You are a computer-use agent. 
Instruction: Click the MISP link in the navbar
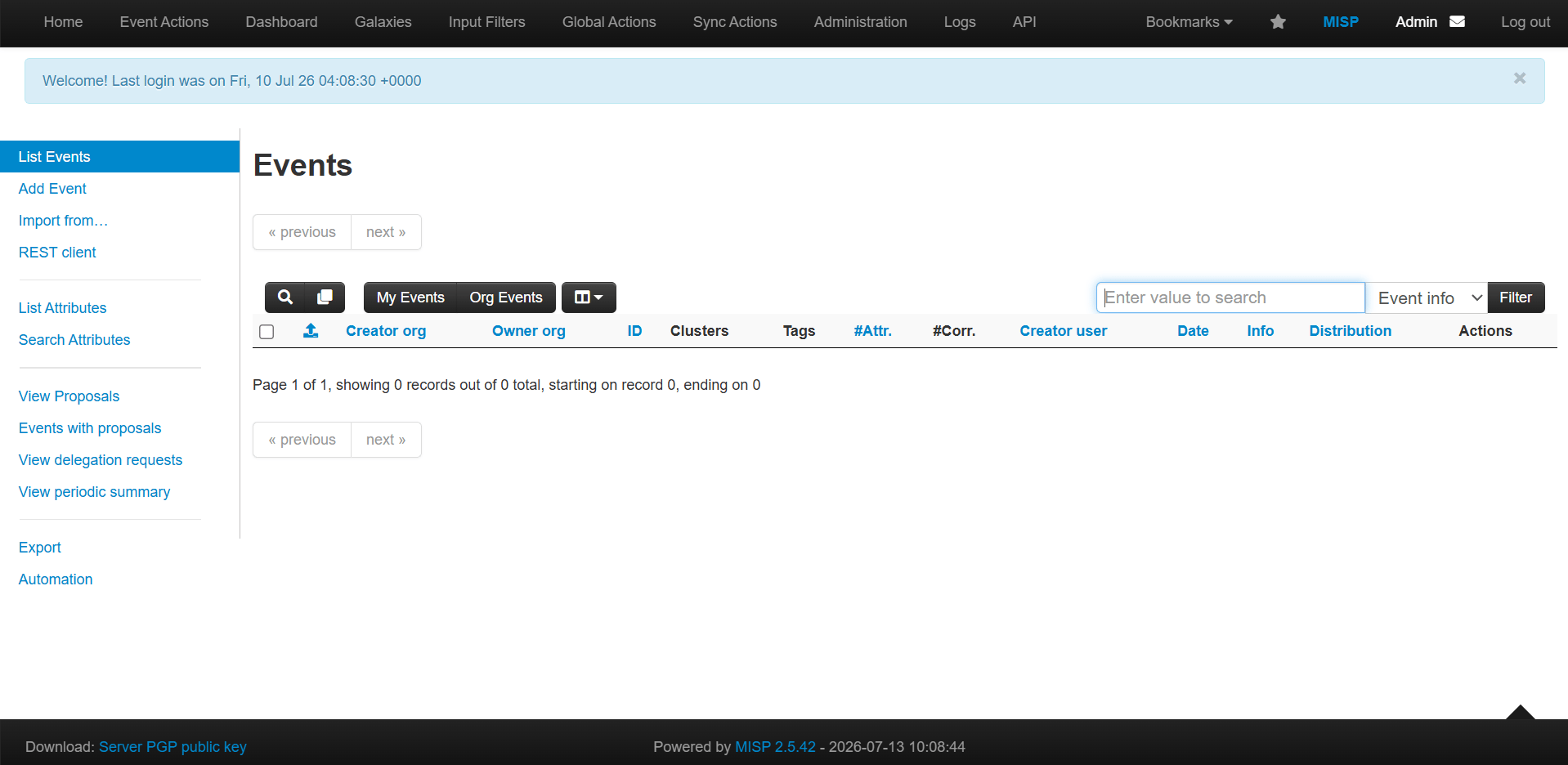click(1341, 22)
